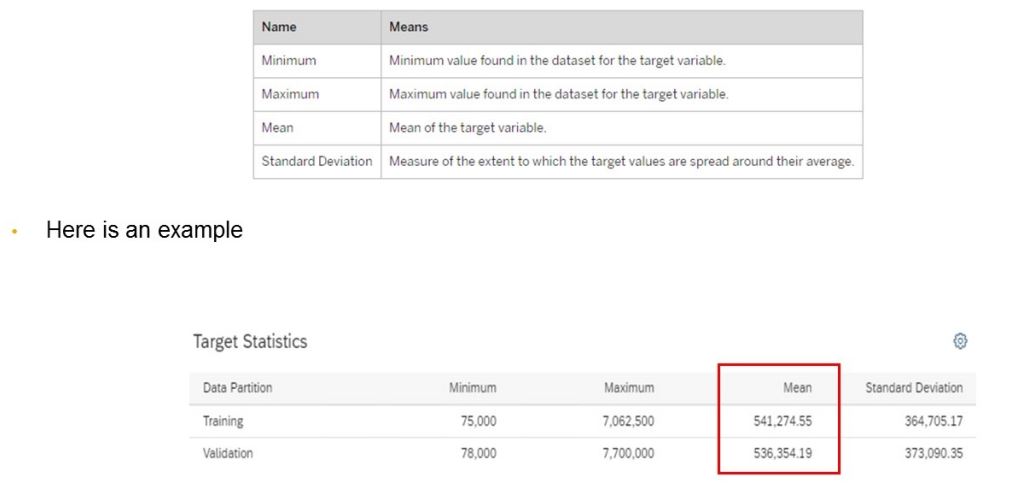The image size is (1021, 485).
Task: Click the Name header in definitions table
Action: point(279,27)
